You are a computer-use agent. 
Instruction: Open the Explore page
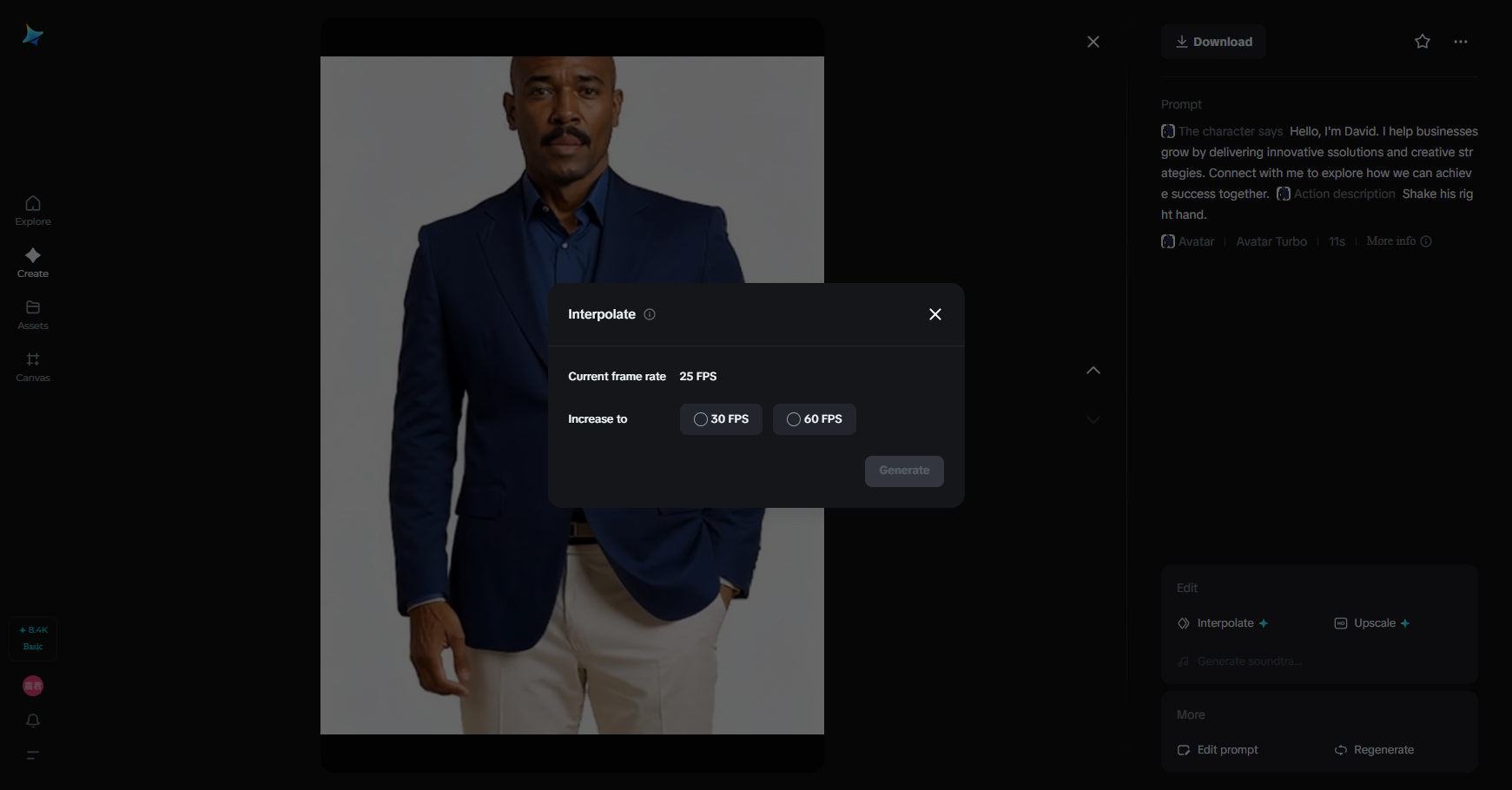[33, 211]
